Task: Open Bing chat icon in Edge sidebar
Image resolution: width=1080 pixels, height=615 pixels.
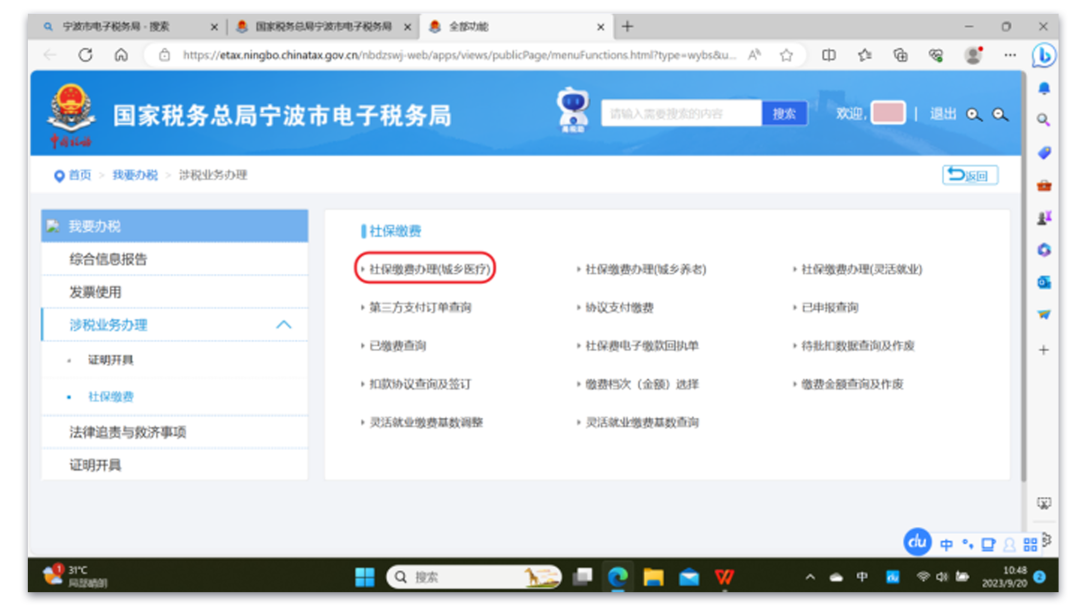Action: click(1043, 55)
